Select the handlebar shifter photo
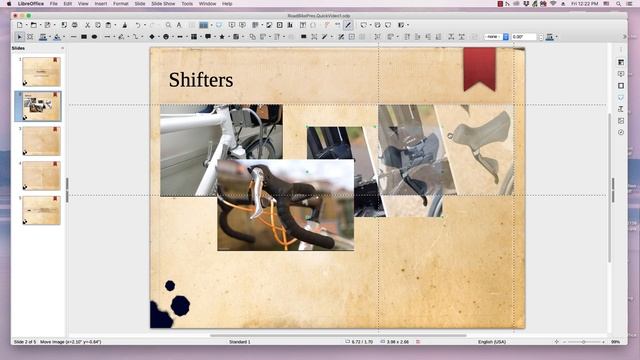Image resolution: width=640 pixels, height=360 pixels. click(286, 205)
